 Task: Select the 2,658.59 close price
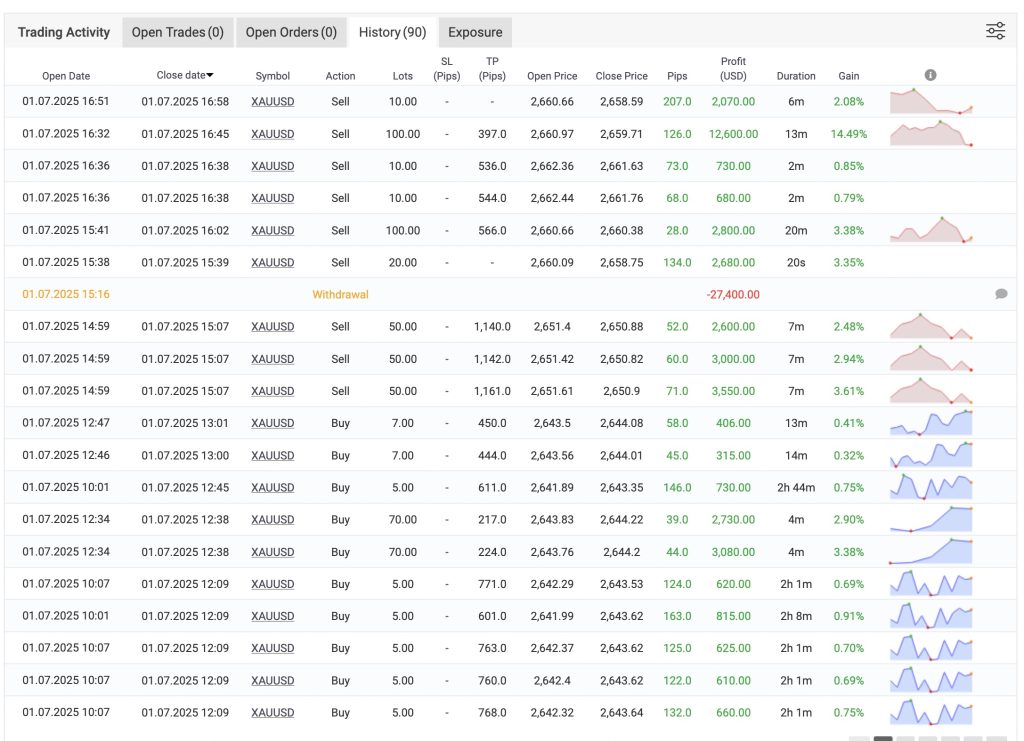[622, 102]
